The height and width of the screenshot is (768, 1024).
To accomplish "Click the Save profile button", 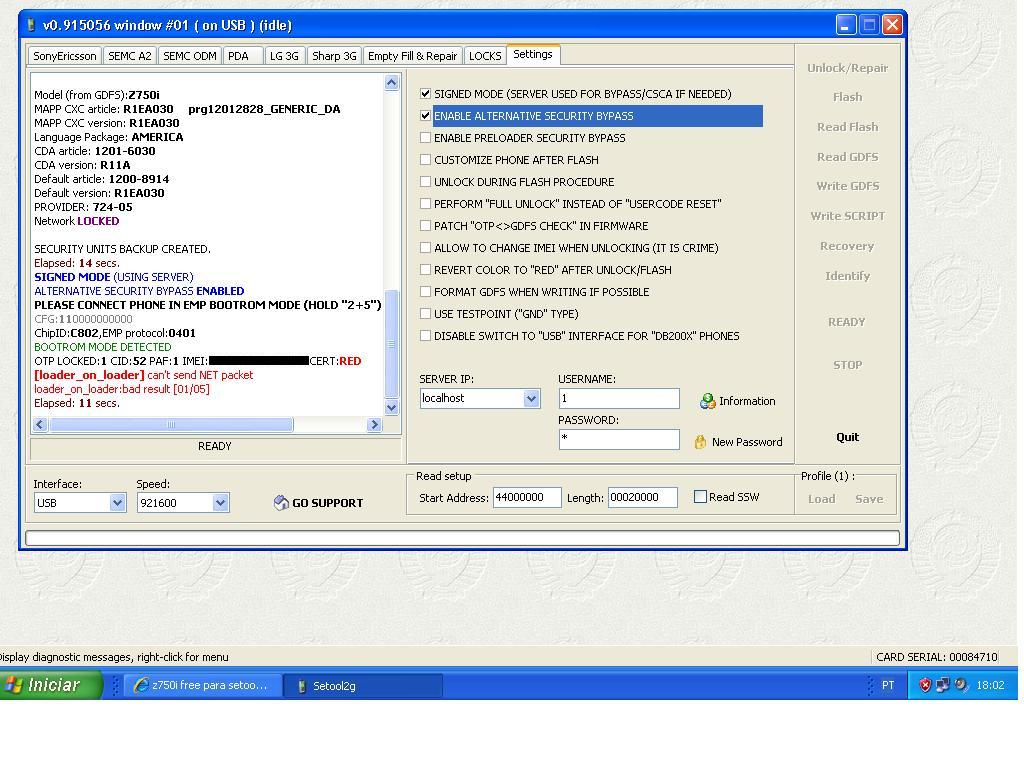I will coord(869,499).
